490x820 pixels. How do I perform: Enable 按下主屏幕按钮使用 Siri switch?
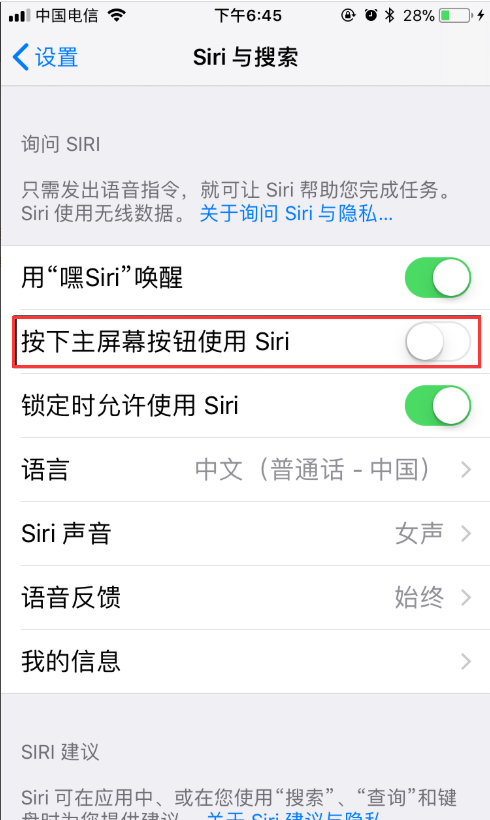438,341
